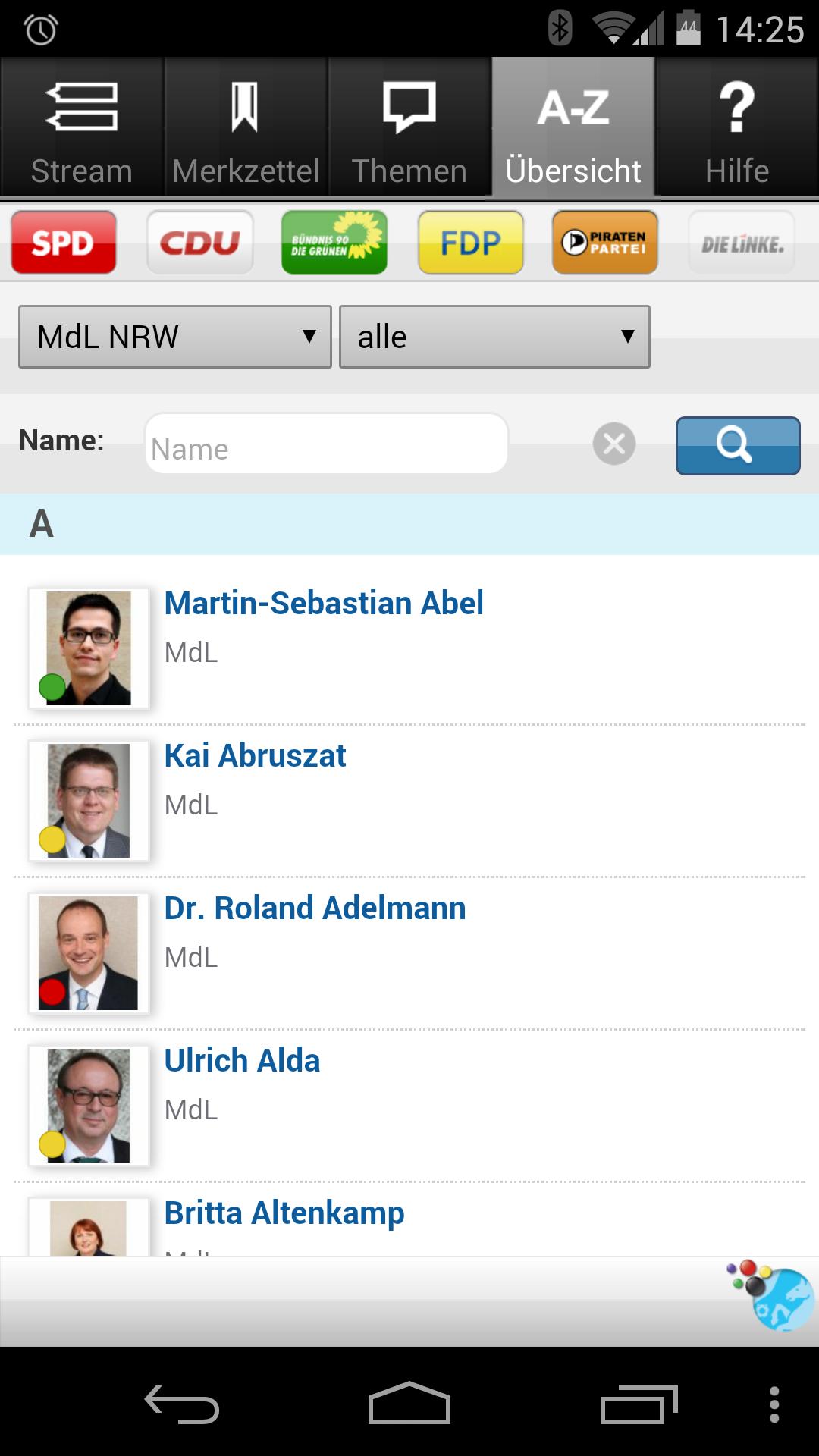819x1456 pixels.
Task: Start the name search with the magnifier icon
Action: 736,446
